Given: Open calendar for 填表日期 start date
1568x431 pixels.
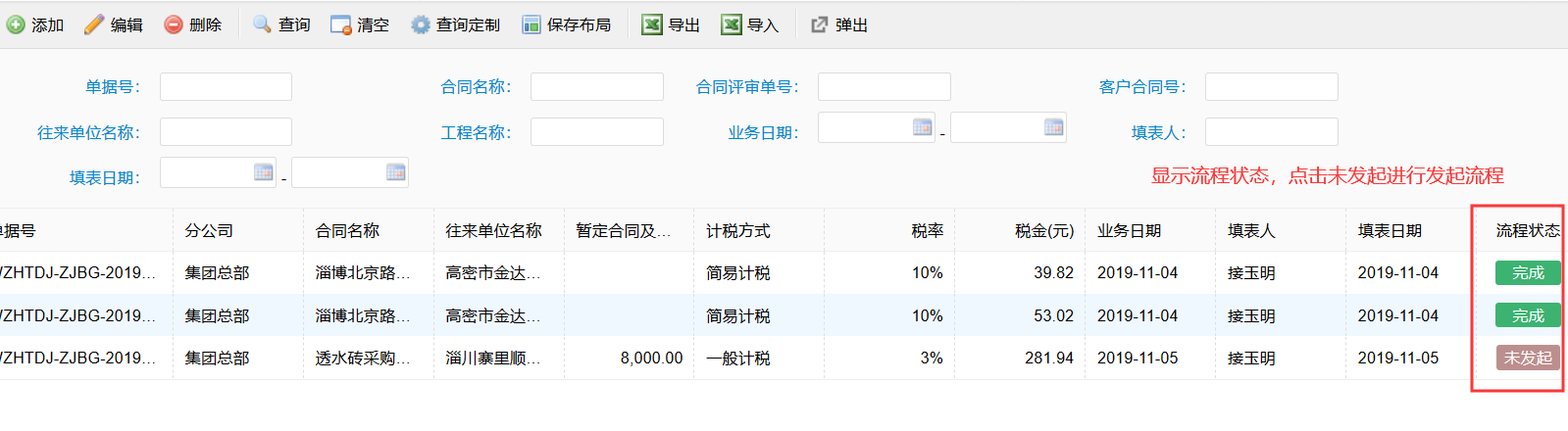Looking at the screenshot, I should (x=264, y=172).
